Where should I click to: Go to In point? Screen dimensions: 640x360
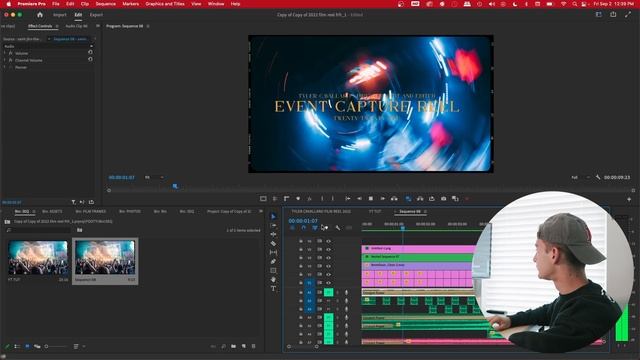pyautogui.click(x=348, y=199)
